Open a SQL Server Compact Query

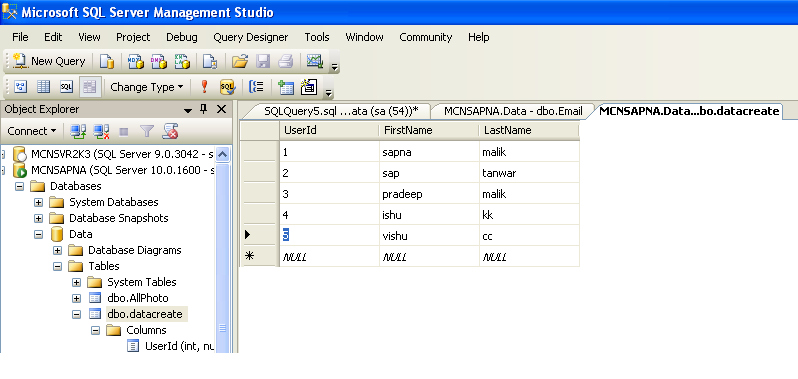[x=210, y=62]
